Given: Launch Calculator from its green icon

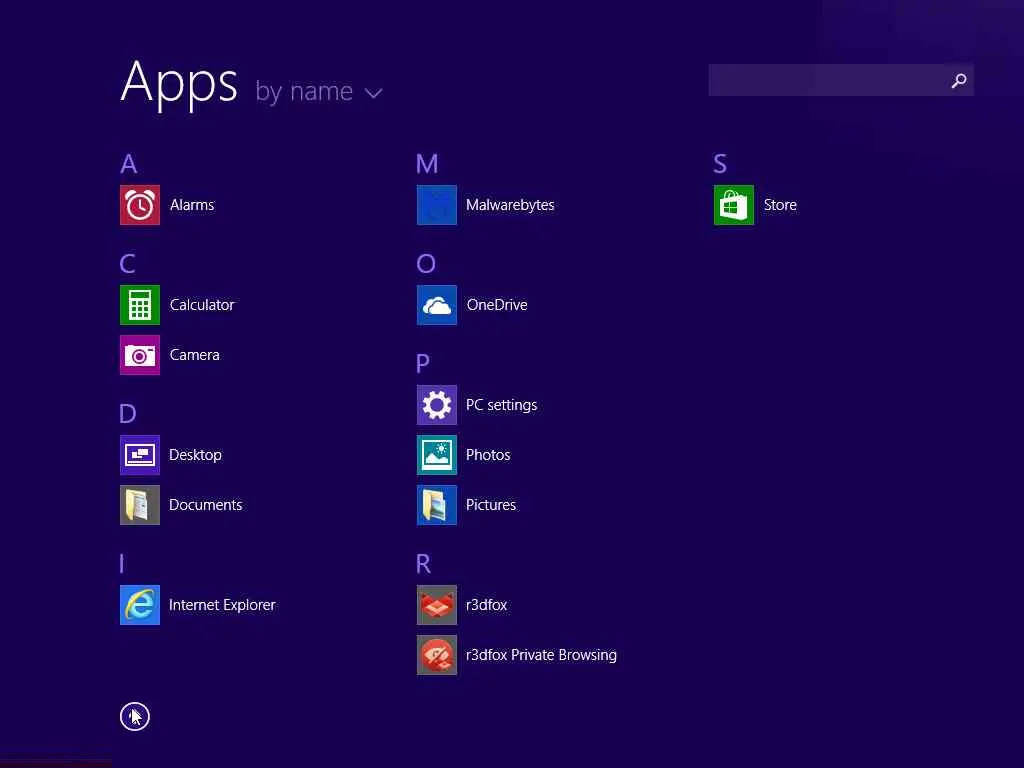Looking at the screenshot, I should click(140, 305).
